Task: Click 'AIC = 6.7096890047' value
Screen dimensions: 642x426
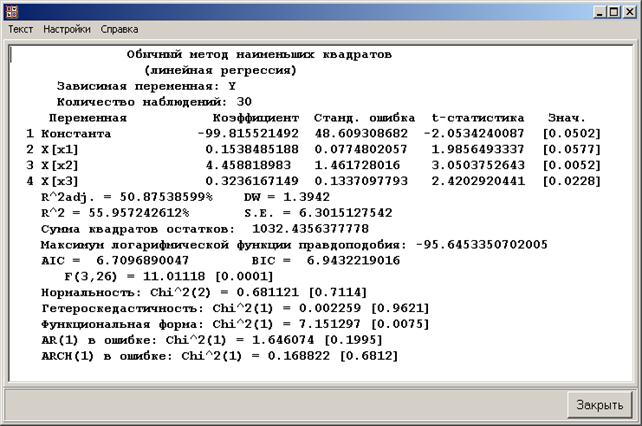Action: click(x=115, y=261)
